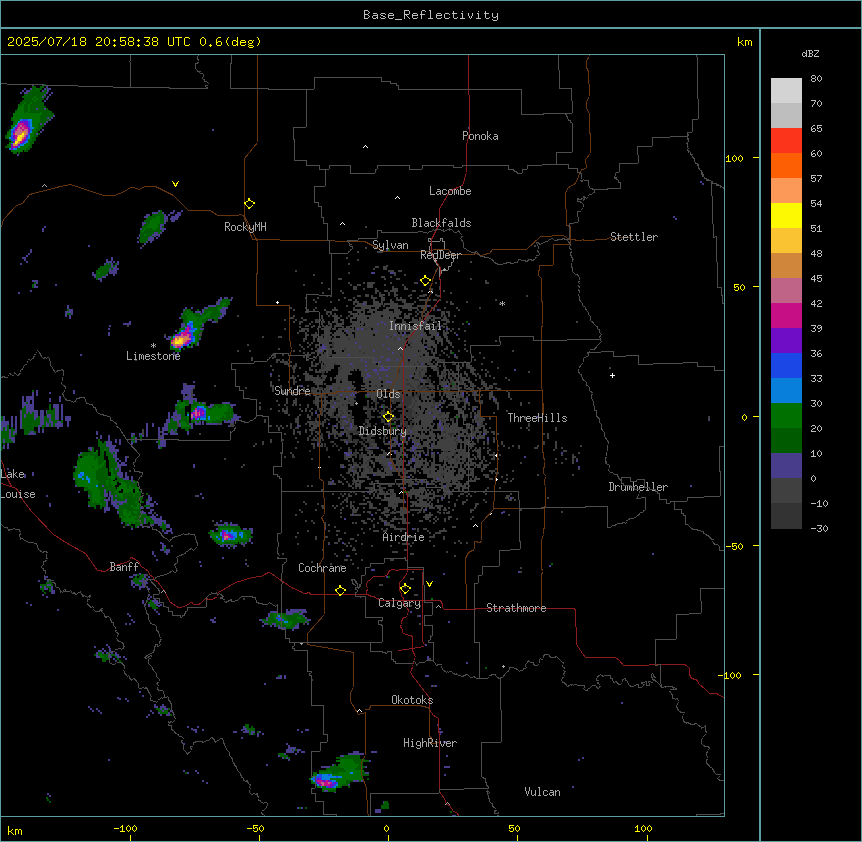
Task: Click the Cochrane town label
Action: coord(322,568)
